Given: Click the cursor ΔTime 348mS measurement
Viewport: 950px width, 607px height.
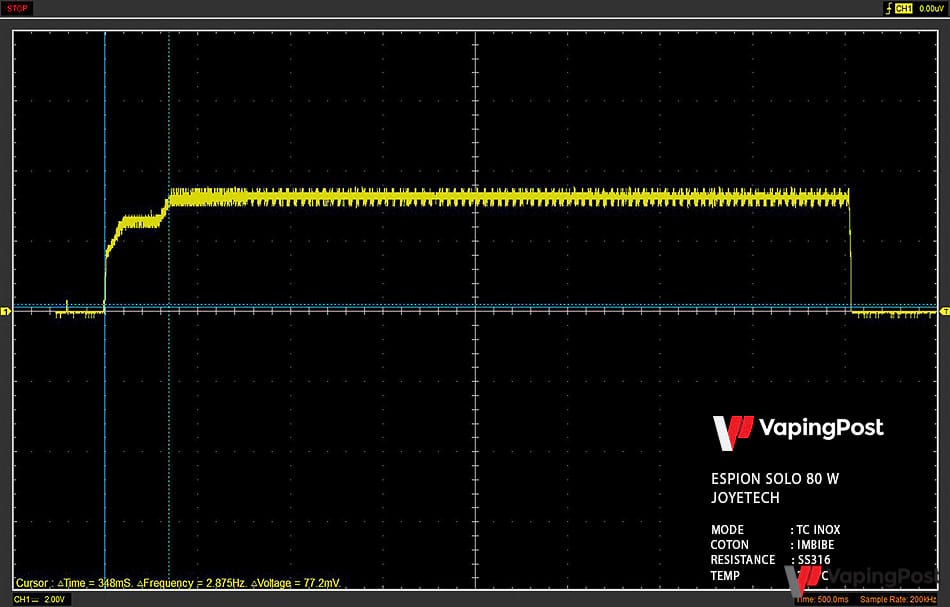Looking at the screenshot, I should (95, 583).
